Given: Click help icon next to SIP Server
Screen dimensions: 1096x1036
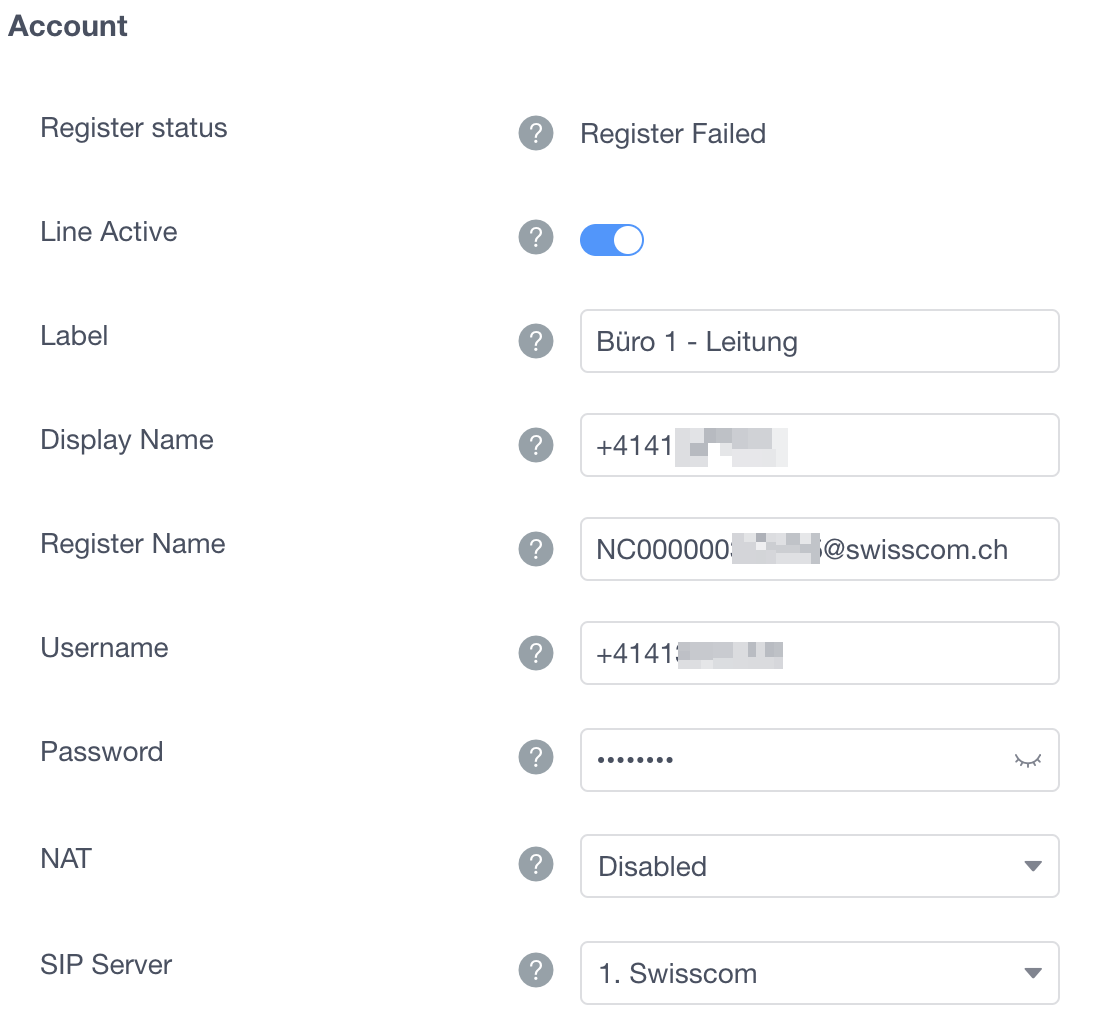Looking at the screenshot, I should (x=536, y=970).
